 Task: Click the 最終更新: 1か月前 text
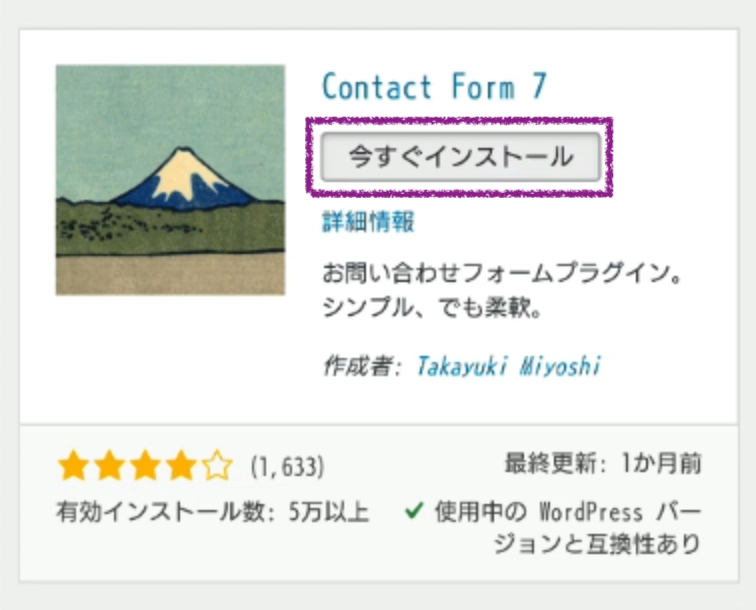point(603,464)
